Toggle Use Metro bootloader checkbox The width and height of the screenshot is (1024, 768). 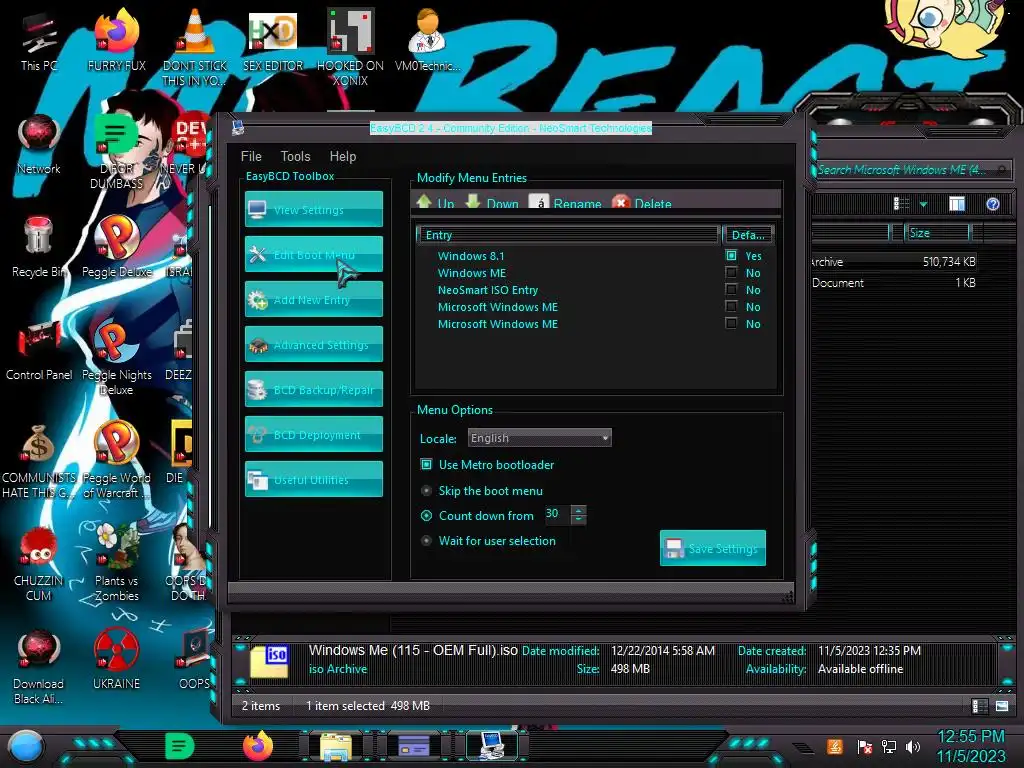tap(426, 464)
